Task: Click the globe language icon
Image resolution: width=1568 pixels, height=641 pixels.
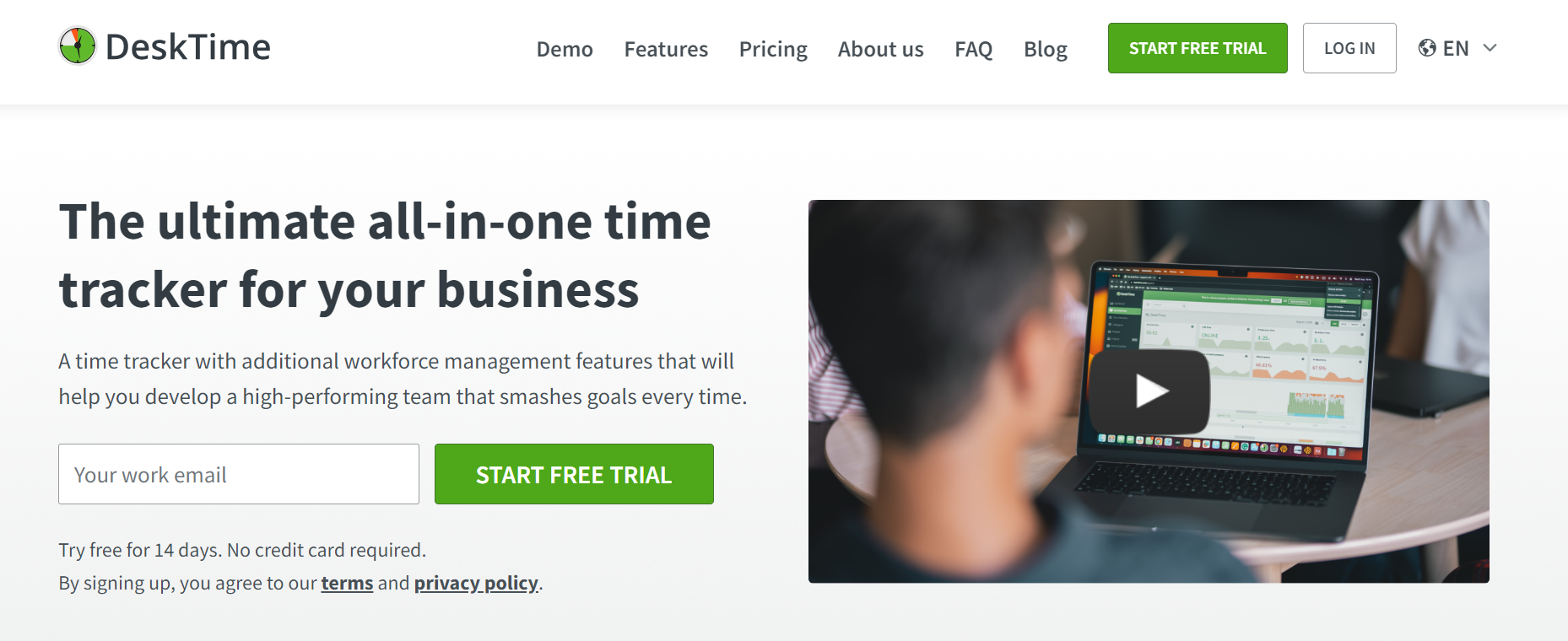Action: click(x=1427, y=48)
